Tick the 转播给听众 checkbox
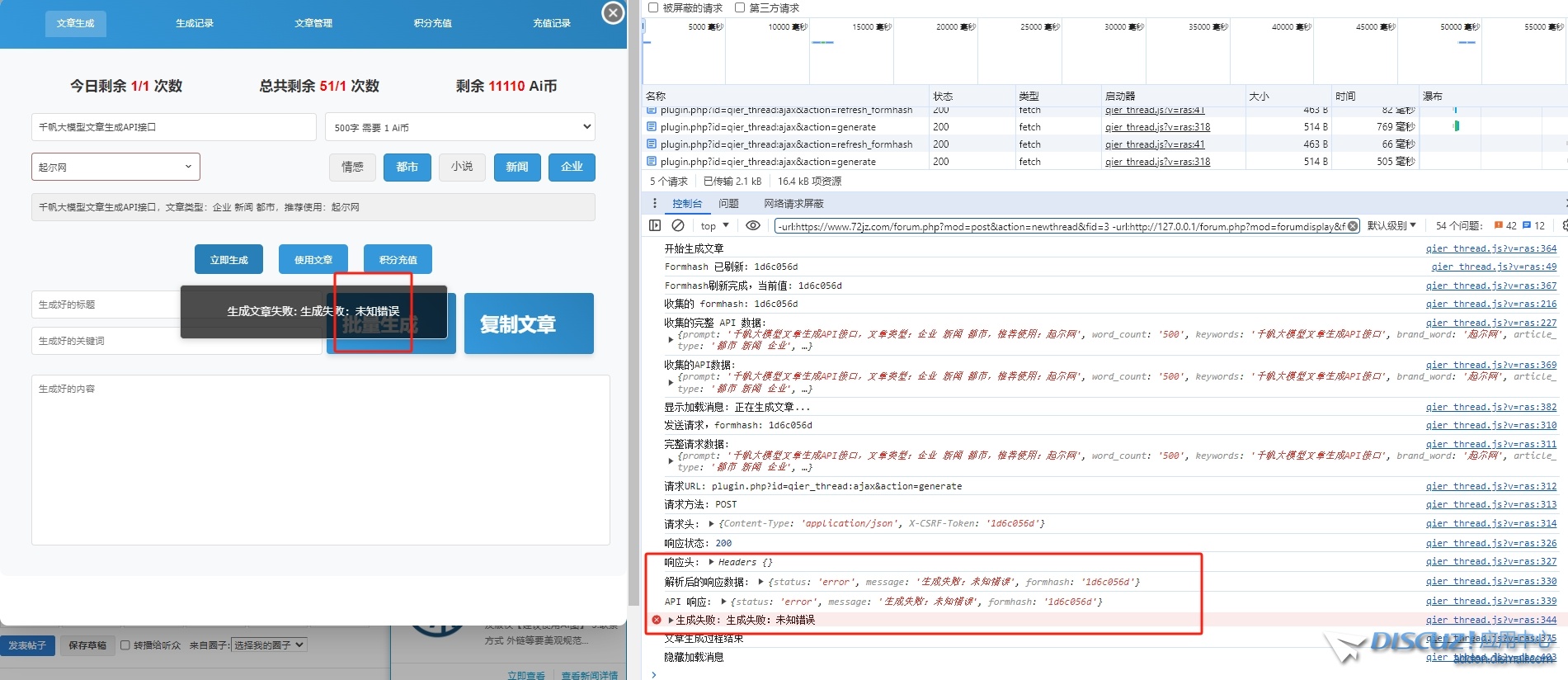1568x680 pixels. pos(125,645)
